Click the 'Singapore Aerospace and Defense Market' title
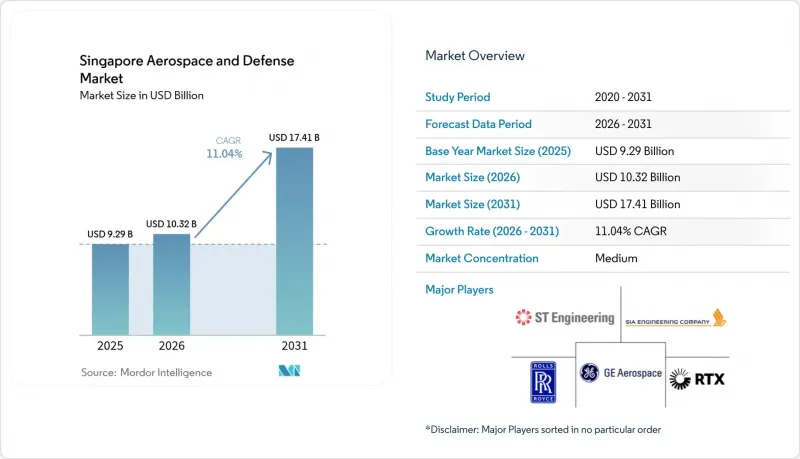The width and height of the screenshot is (800, 459). (187, 69)
